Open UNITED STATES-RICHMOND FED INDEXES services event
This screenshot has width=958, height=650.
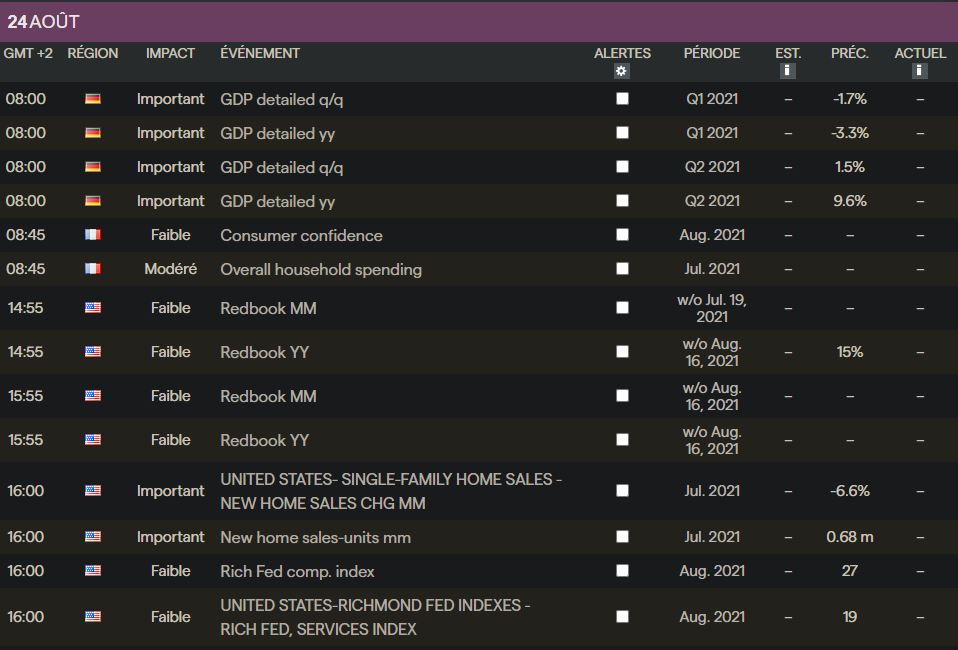[375, 617]
